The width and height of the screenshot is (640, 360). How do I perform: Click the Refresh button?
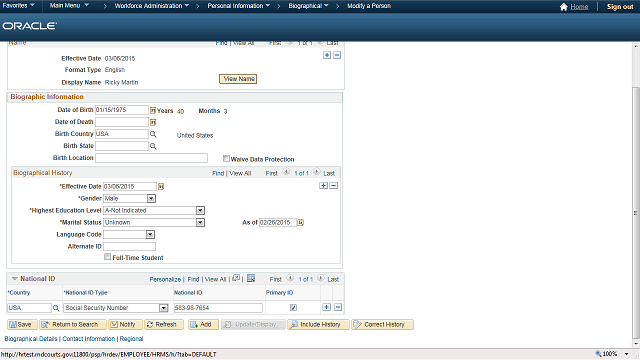pos(164,324)
